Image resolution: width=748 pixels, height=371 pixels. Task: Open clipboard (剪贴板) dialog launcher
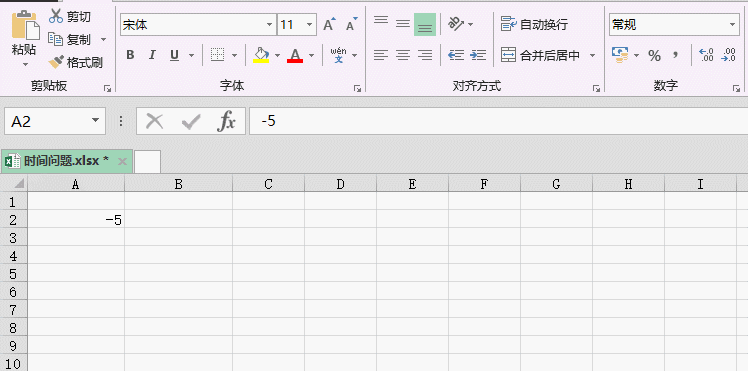107,88
